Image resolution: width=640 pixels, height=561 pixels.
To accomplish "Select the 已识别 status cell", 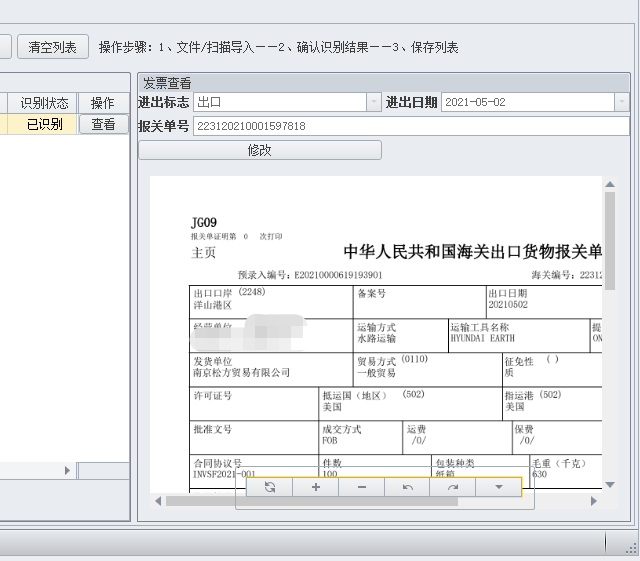I will point(44,125).
